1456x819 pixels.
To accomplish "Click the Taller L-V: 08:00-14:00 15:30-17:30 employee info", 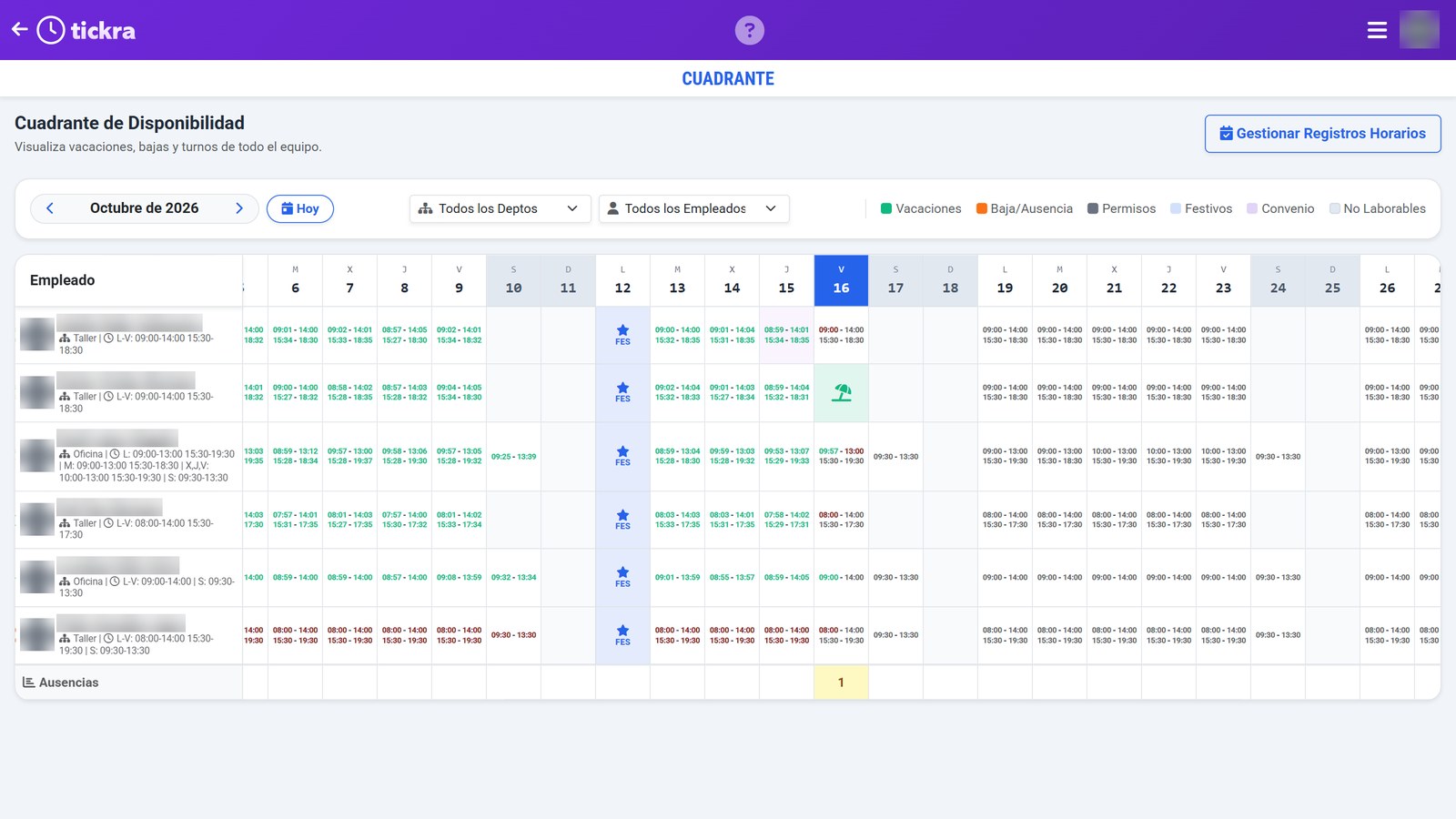I will coord(136,529).
